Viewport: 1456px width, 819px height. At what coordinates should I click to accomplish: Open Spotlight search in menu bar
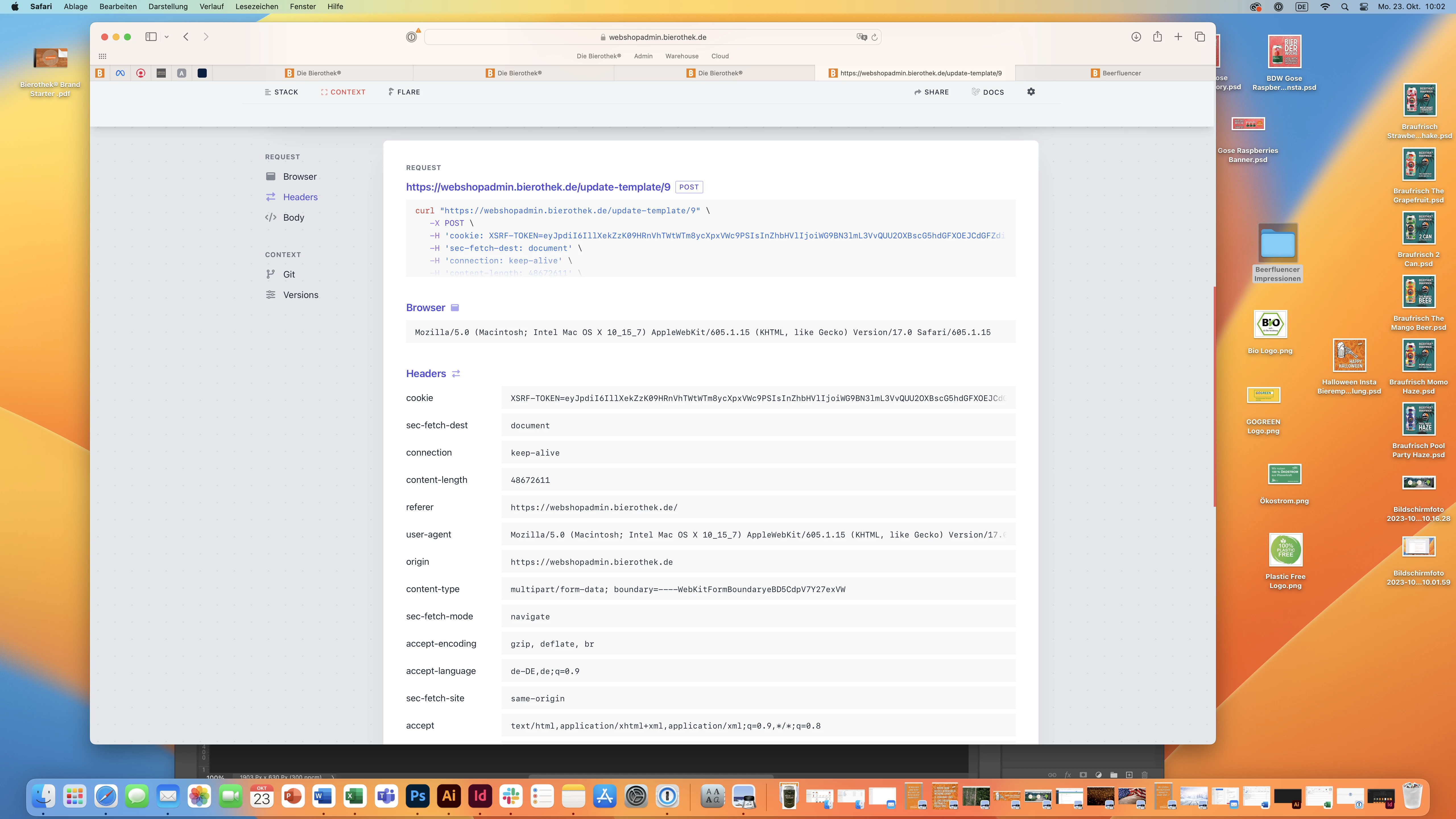(x=1345, y=7)
